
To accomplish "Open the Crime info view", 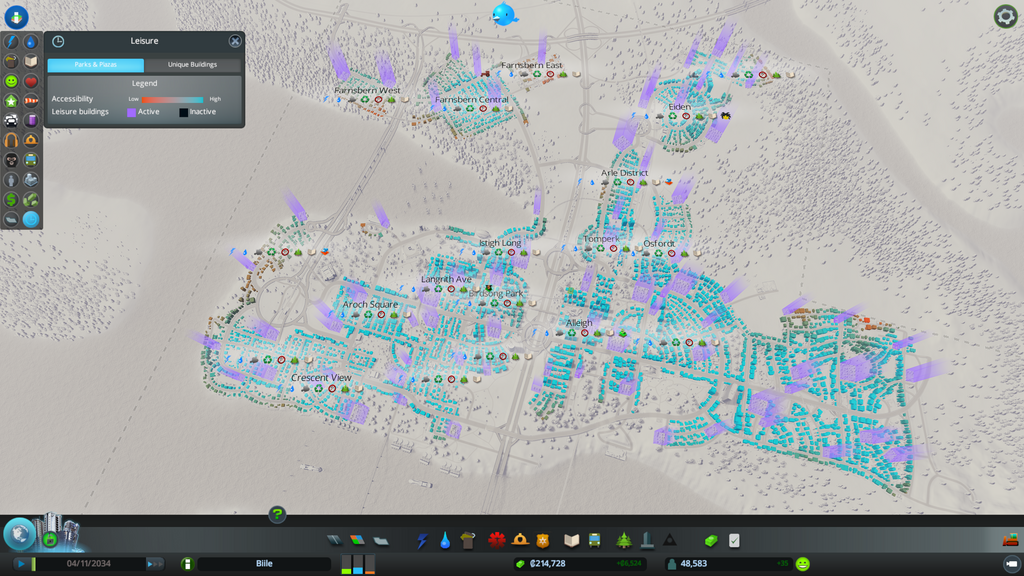I will click(11, 160).
